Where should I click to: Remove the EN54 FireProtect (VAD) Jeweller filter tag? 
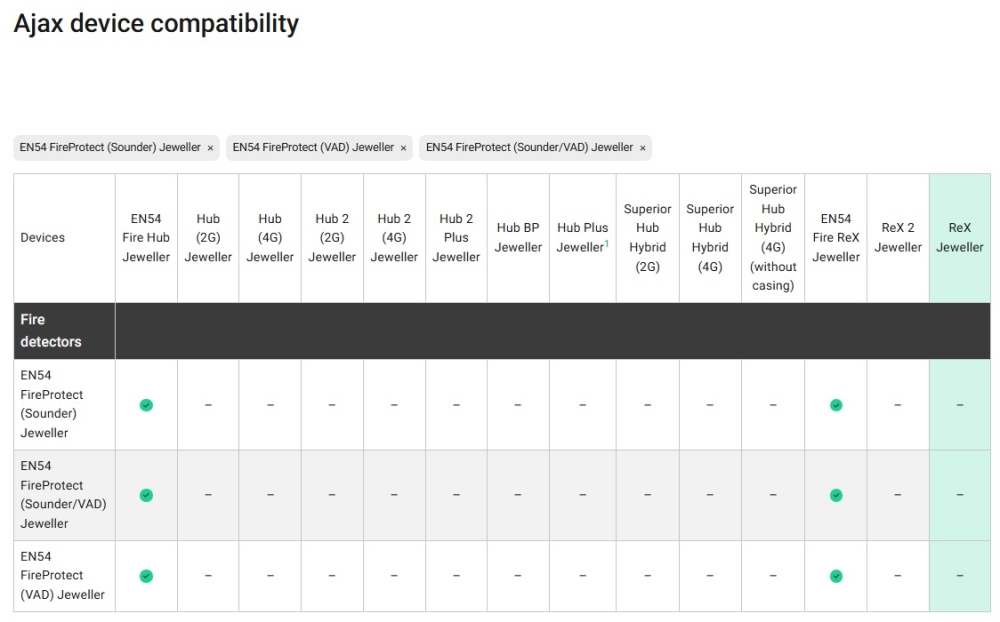(403, 148)
